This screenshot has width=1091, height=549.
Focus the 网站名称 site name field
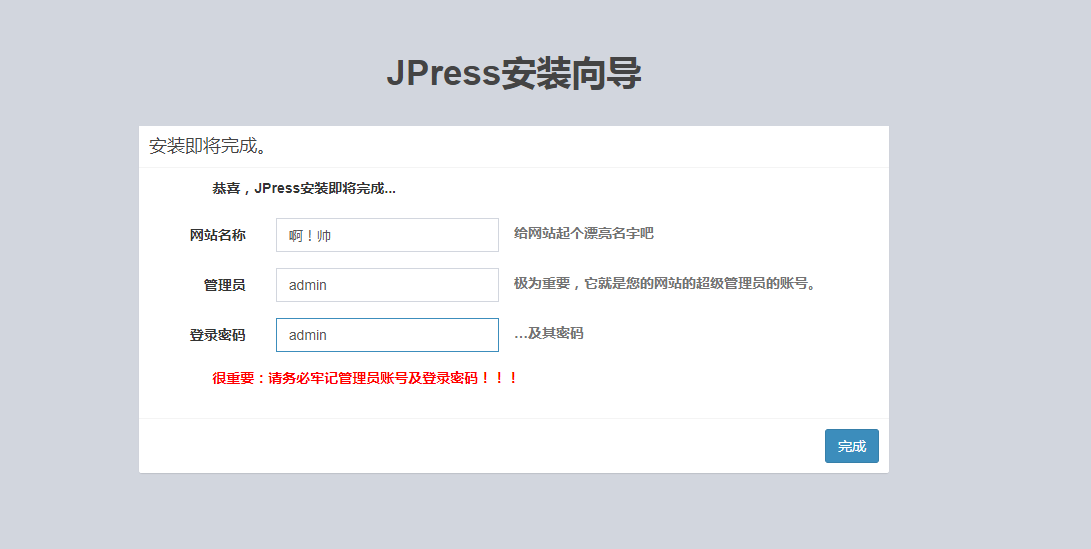(x=388, y=235)
